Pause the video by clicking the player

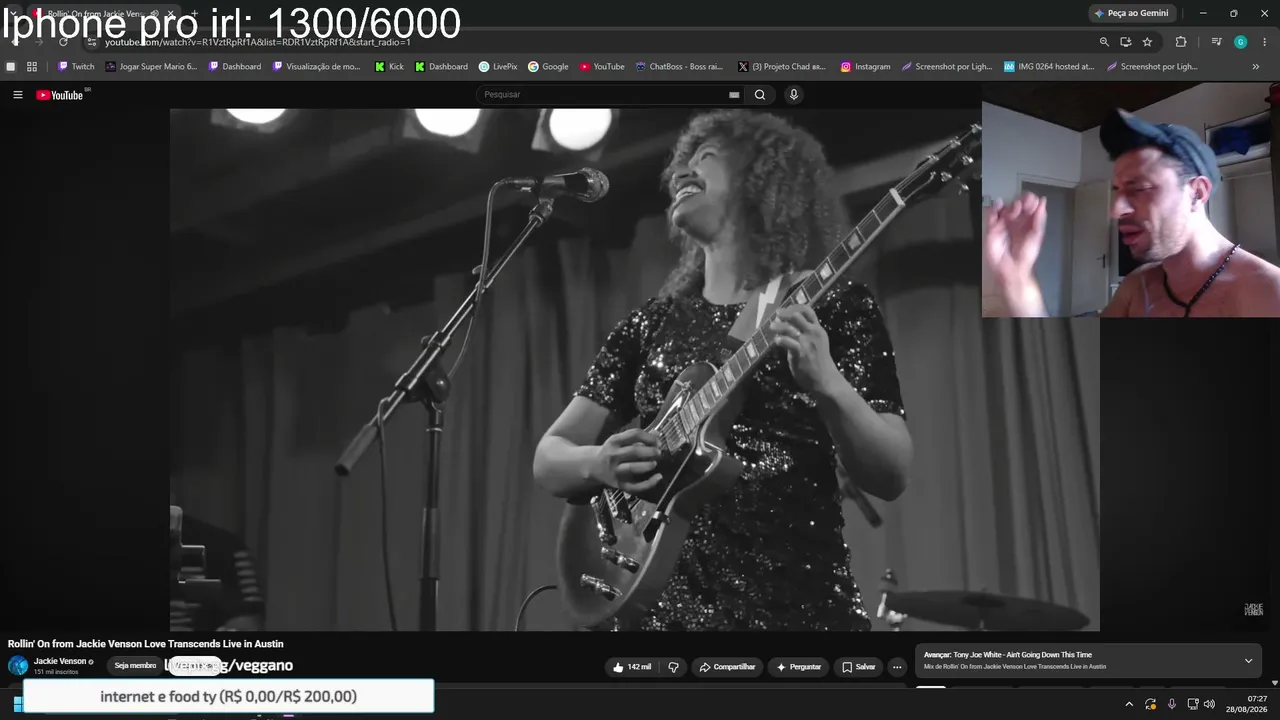(x=634, y=369)
